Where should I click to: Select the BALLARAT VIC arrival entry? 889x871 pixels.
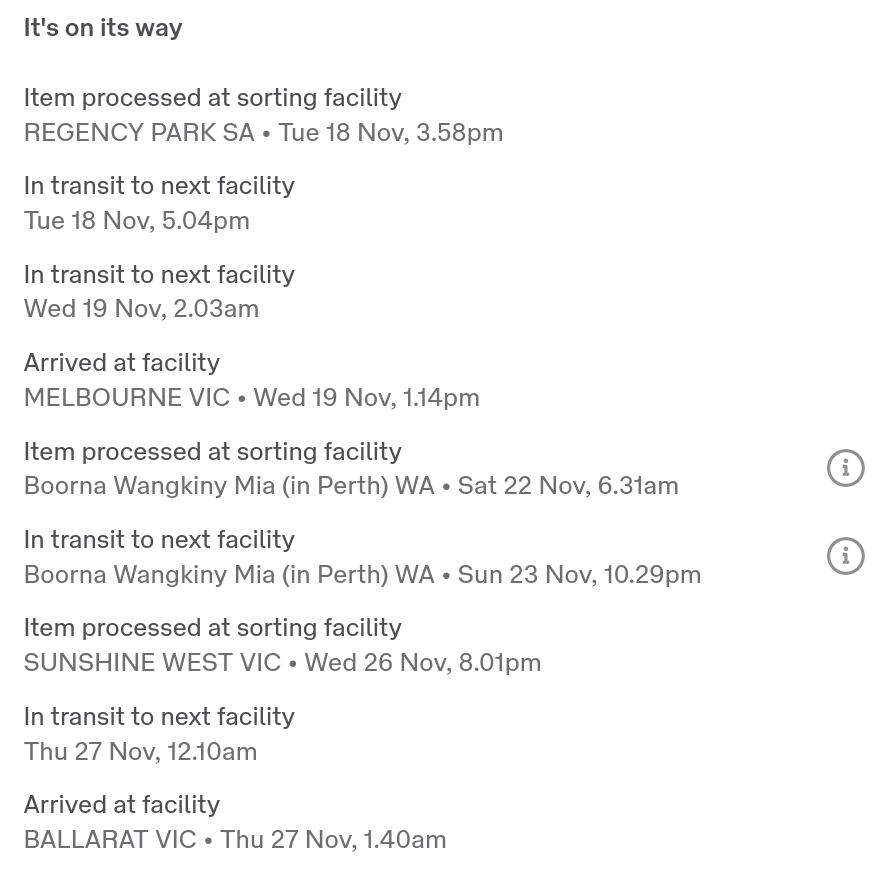[234, 838]
